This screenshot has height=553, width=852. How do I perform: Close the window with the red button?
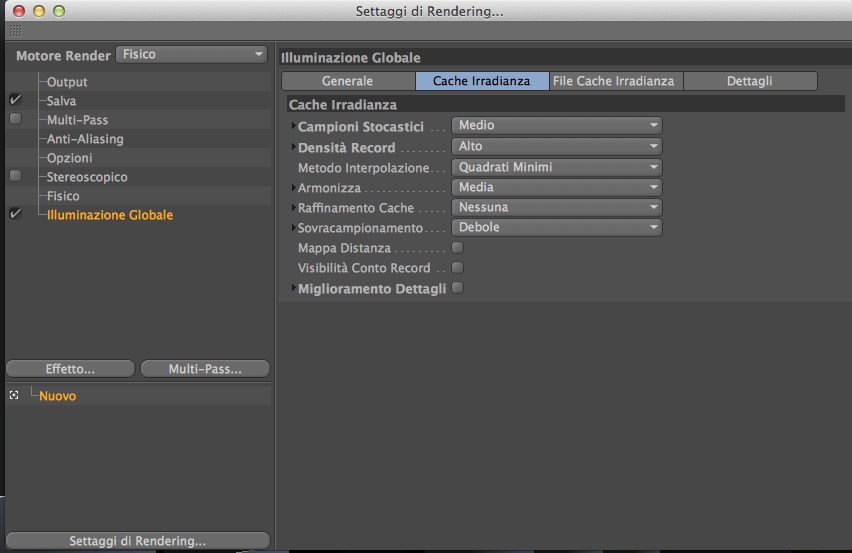pyautogui.click(x=19, y=11)
